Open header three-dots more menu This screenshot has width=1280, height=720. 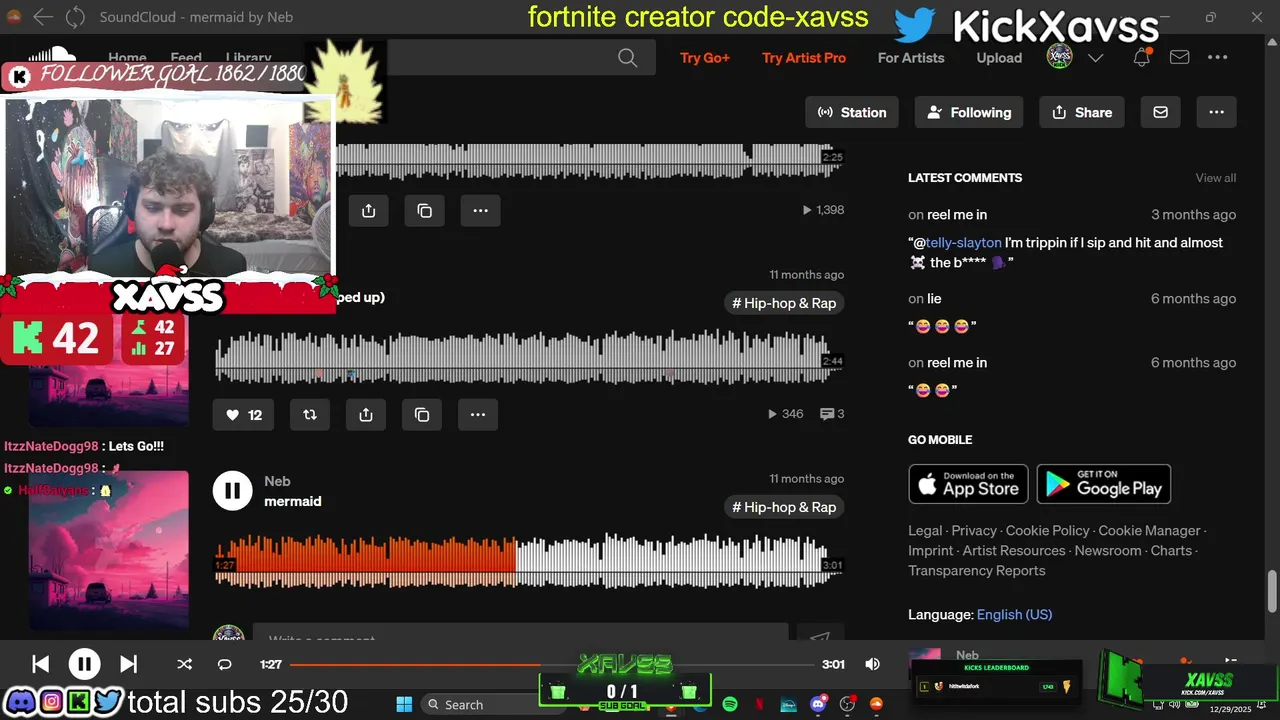coord(1217,58)
